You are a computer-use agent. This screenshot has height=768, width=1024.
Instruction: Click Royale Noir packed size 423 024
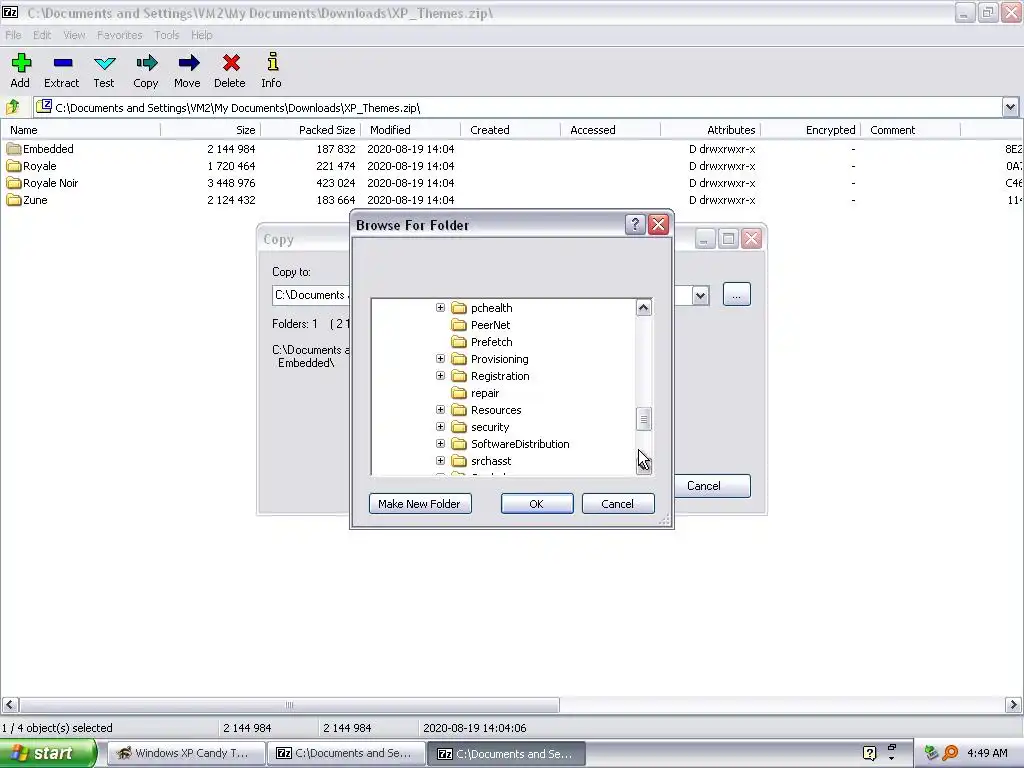tap(336, 183)
